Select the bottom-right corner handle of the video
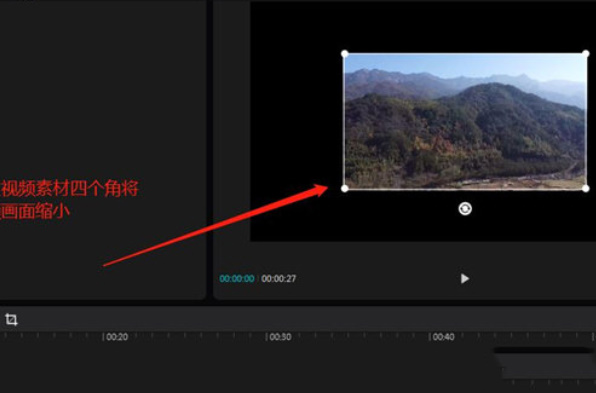Image resolution: width=596 pixels, height=393 pixels. [x=586, y=188]
